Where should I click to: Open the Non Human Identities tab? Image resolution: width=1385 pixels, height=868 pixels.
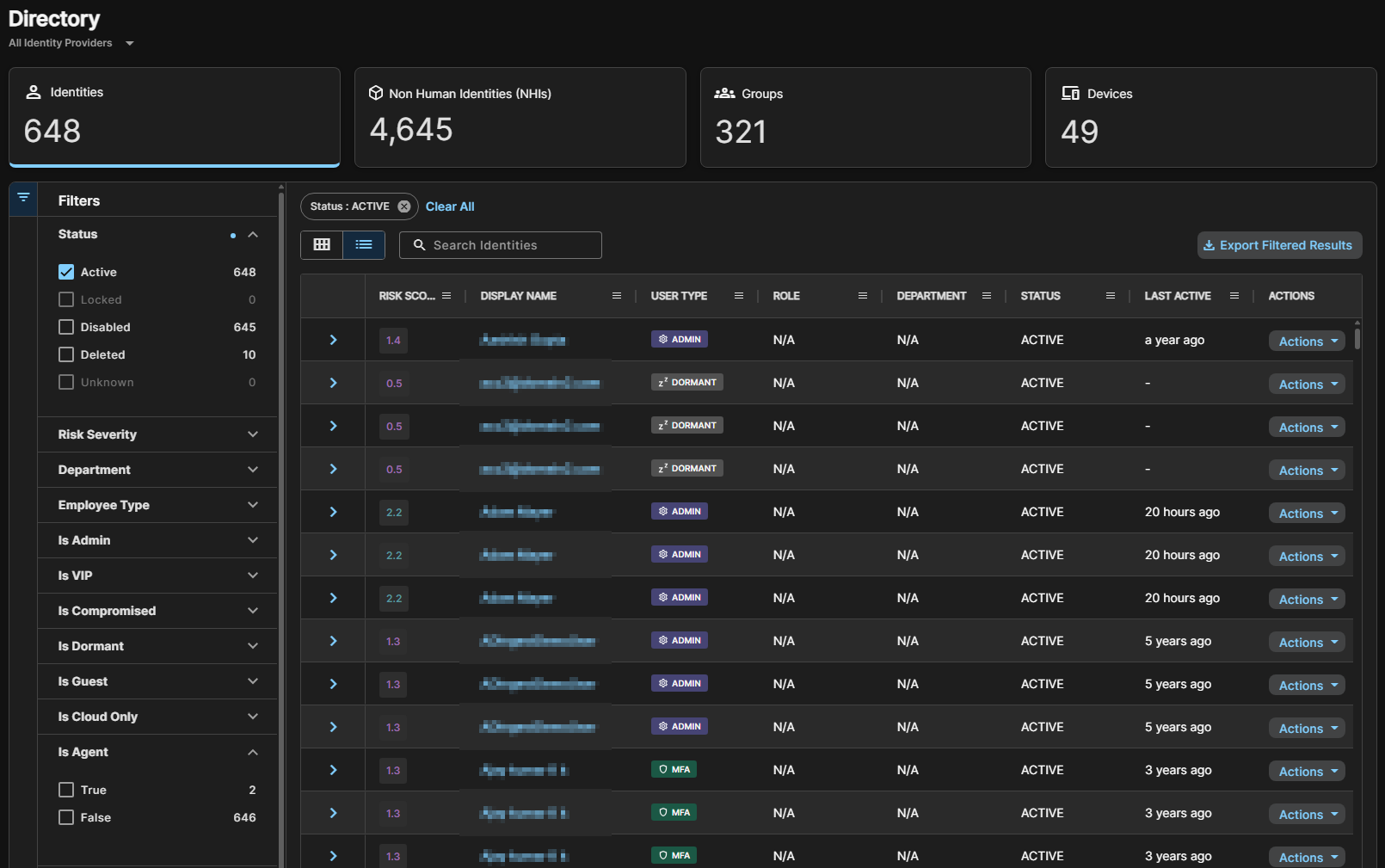[520, 117]
